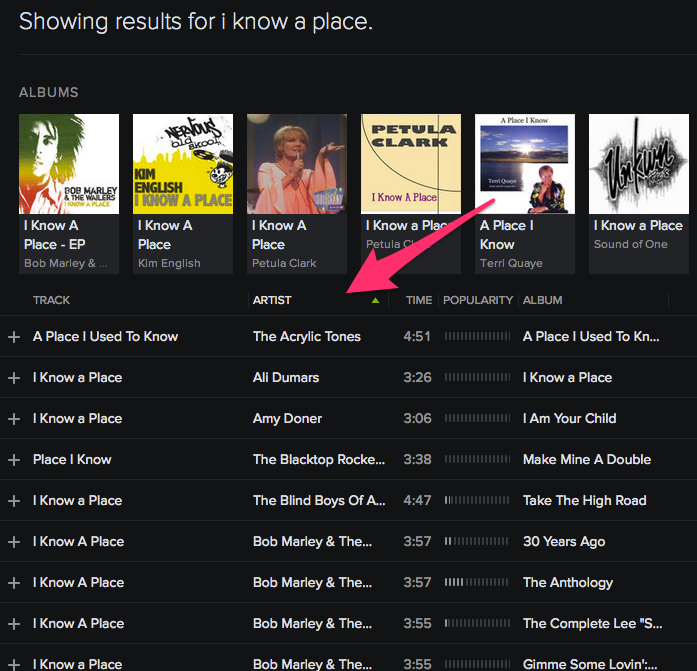697x671 pixels.
Task: Add Place I Know track with plus icon
Action: (x=14, y=459)
